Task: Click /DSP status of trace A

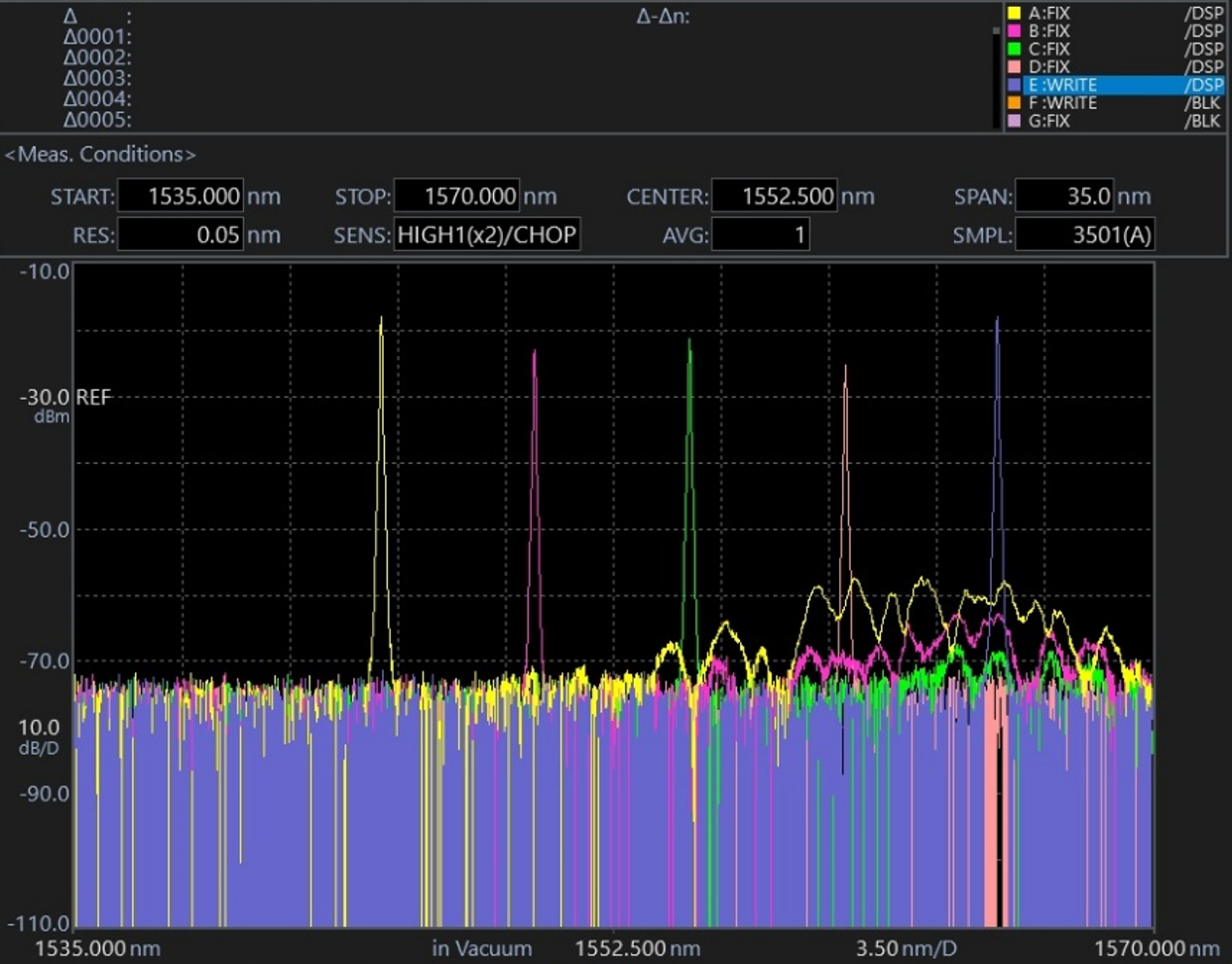Action: (x=1204, y=13)
